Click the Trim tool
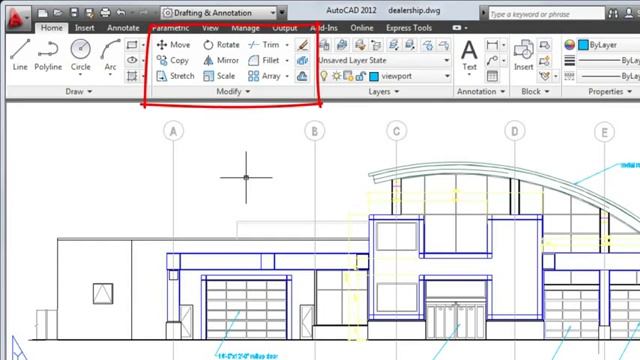This screenshot has height=360, width=640. [264, 45]
